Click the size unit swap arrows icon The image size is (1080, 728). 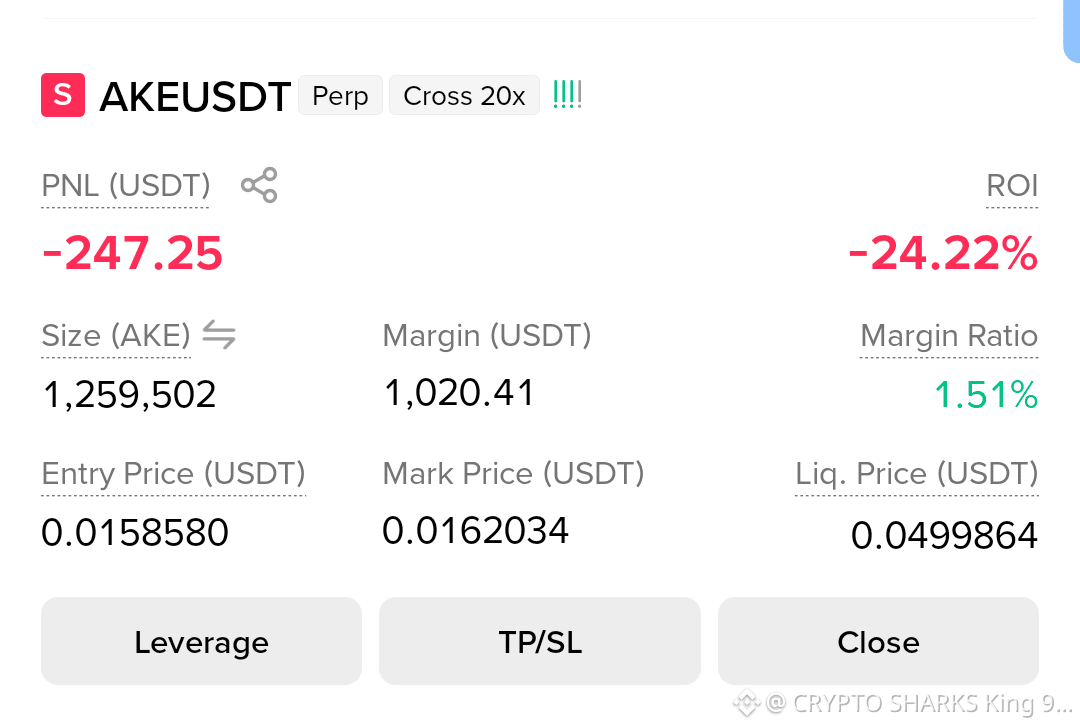pos(219,335)
